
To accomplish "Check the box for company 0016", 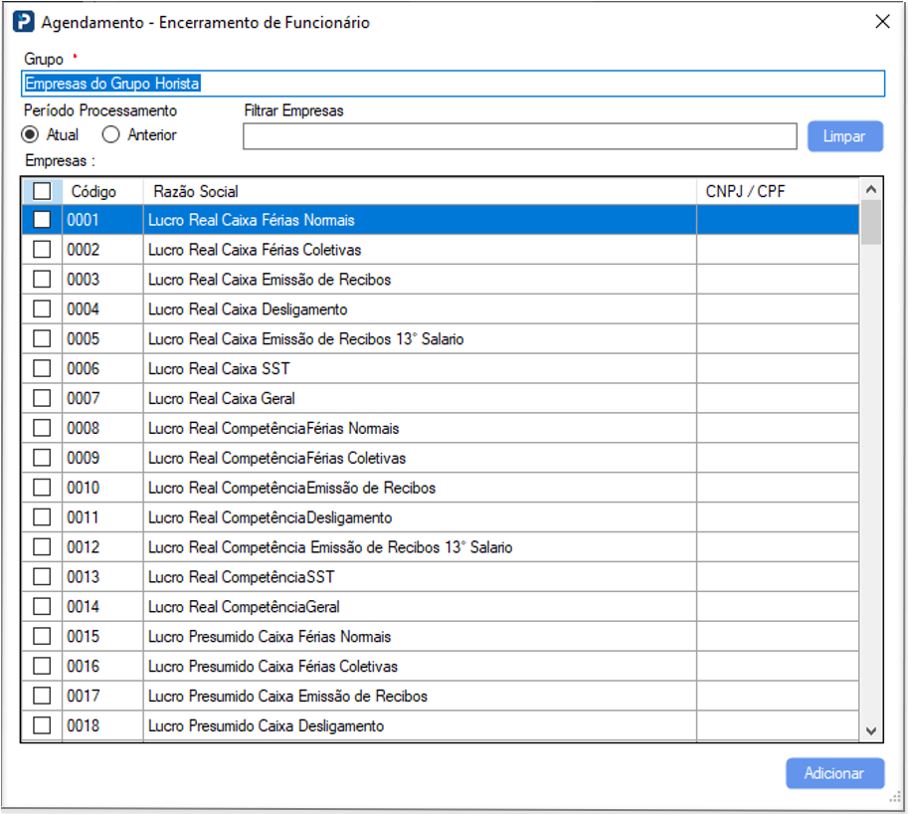I will 42,666.
